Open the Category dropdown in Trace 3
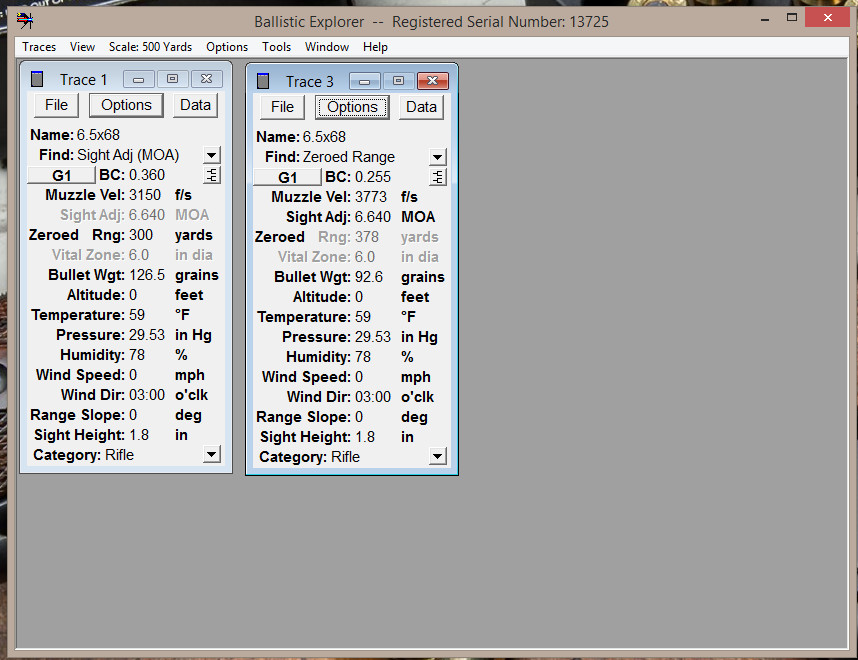 coord(438,456)
